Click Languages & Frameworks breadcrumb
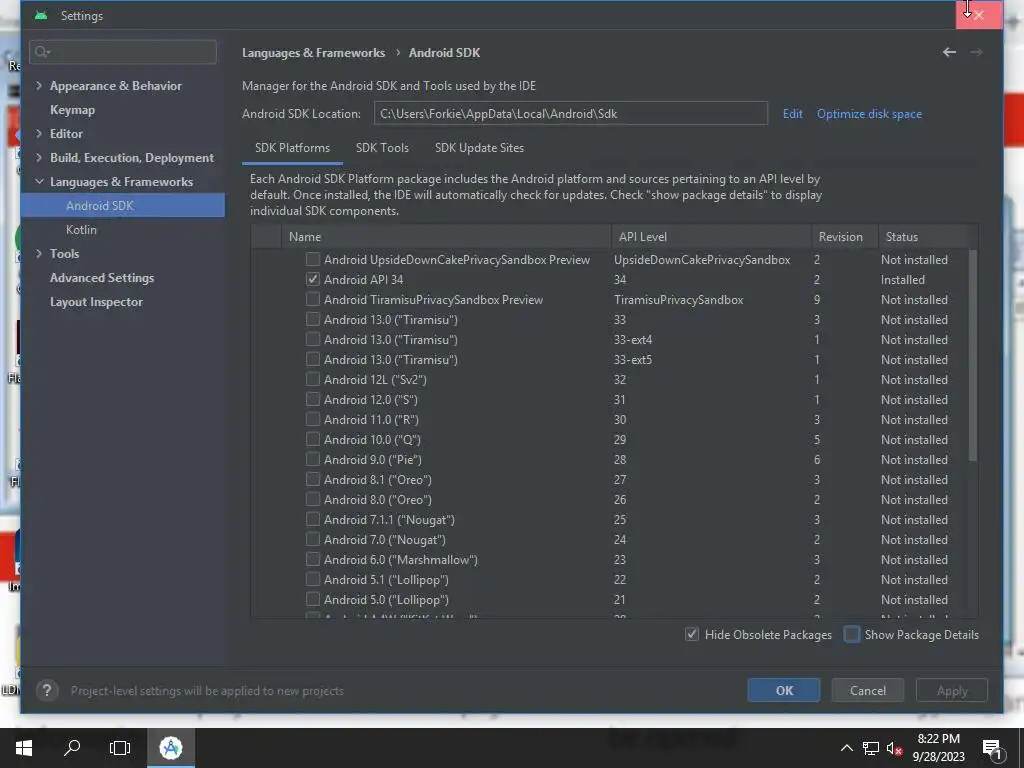 (313, 53)
